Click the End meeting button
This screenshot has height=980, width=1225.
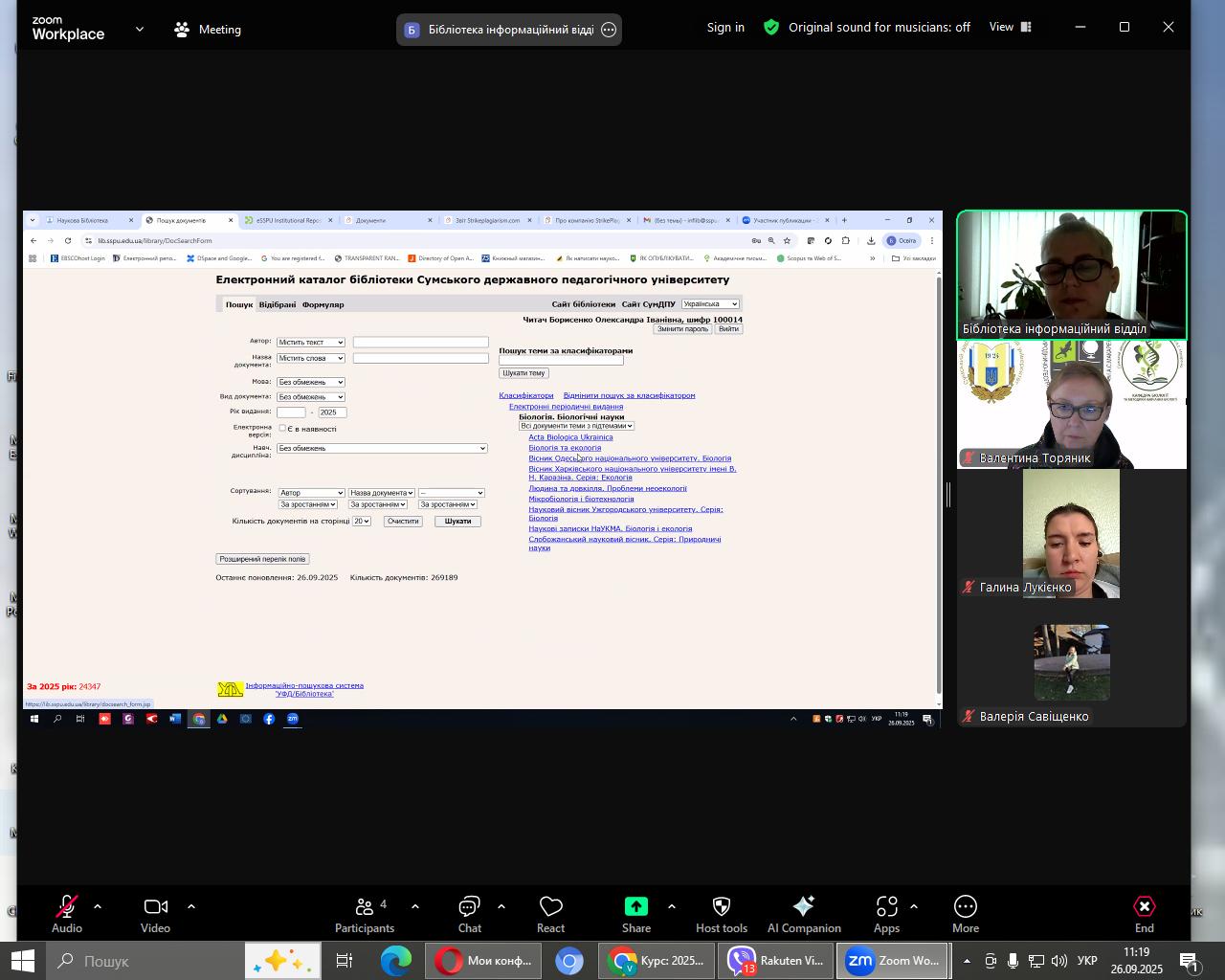point(1144,907)
